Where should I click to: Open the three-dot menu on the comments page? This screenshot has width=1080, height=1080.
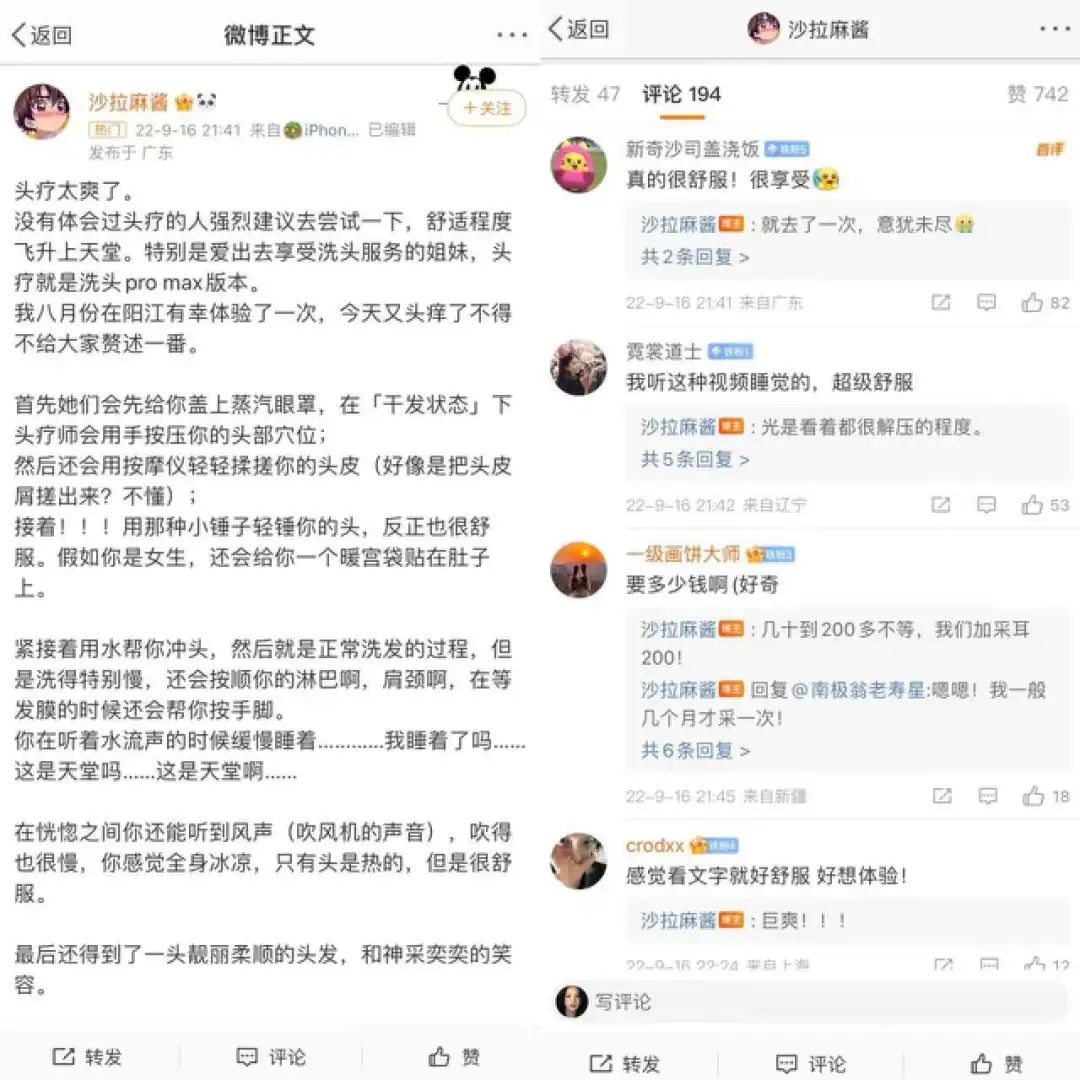pyautogui.click(x=1055, y=29)
